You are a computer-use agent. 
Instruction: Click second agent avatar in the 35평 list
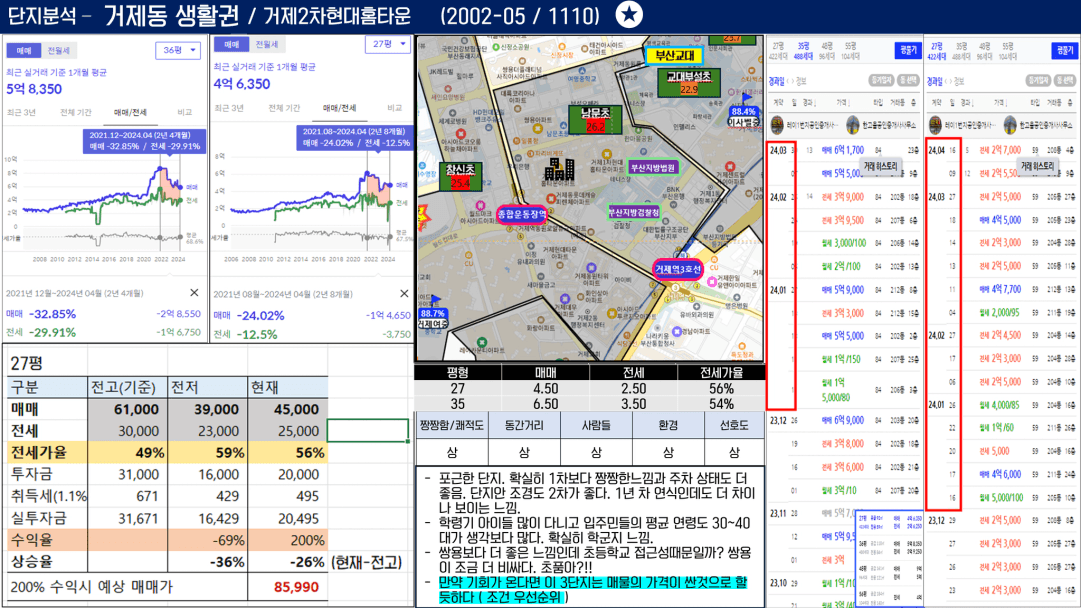tap(853, 125)
